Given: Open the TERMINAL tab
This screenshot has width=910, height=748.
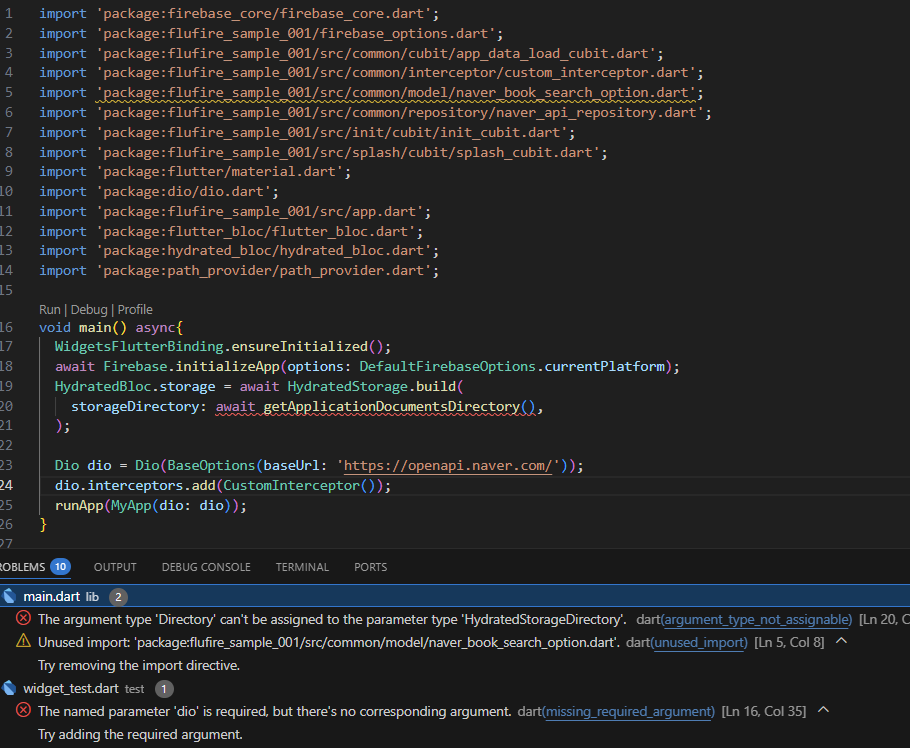Looking at the screenshot, I should tap(302, 567).
